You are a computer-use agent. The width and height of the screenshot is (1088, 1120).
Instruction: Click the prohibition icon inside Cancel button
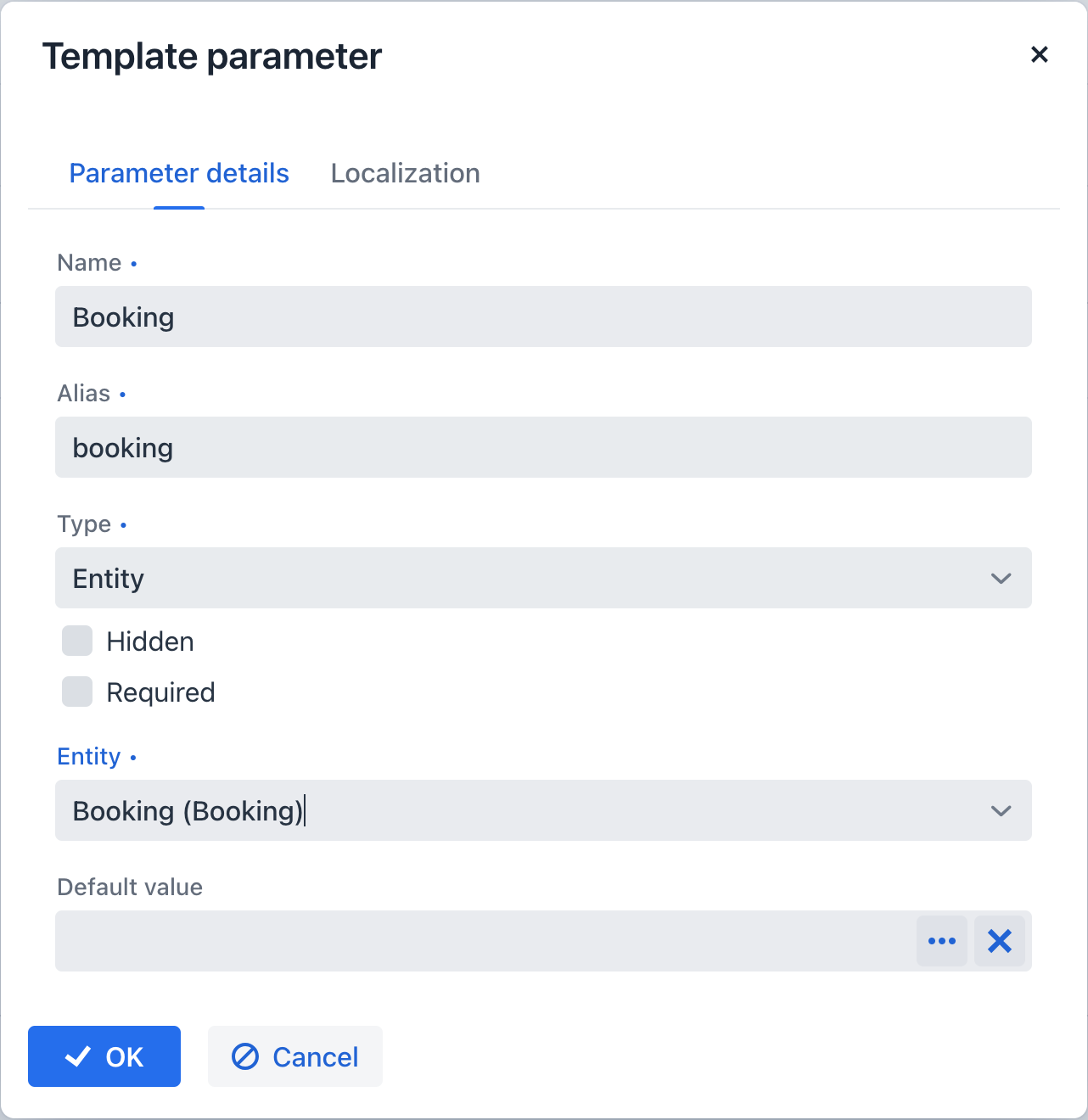[246, 1056]
